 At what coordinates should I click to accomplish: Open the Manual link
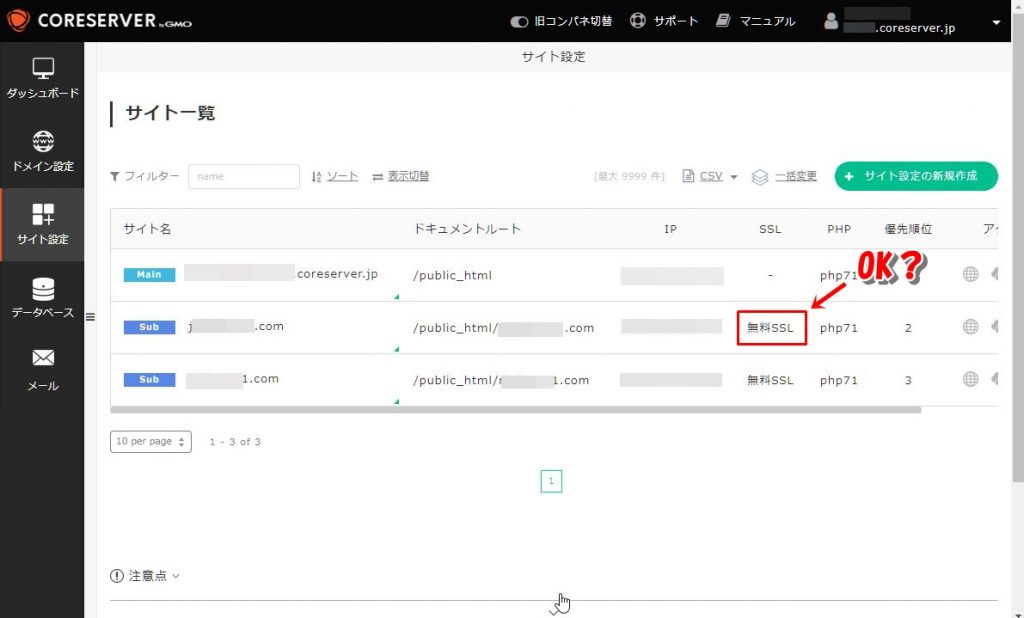(x=757, y=21)
